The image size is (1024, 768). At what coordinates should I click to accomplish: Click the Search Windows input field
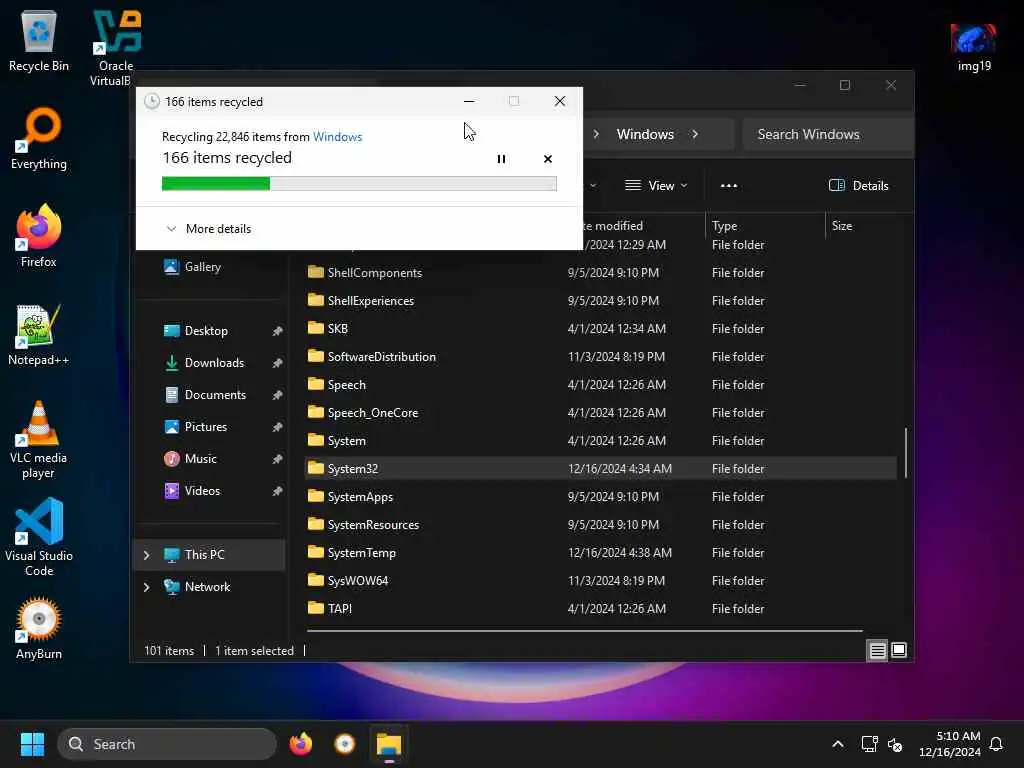pyautogui.click(x=827, y=134)
